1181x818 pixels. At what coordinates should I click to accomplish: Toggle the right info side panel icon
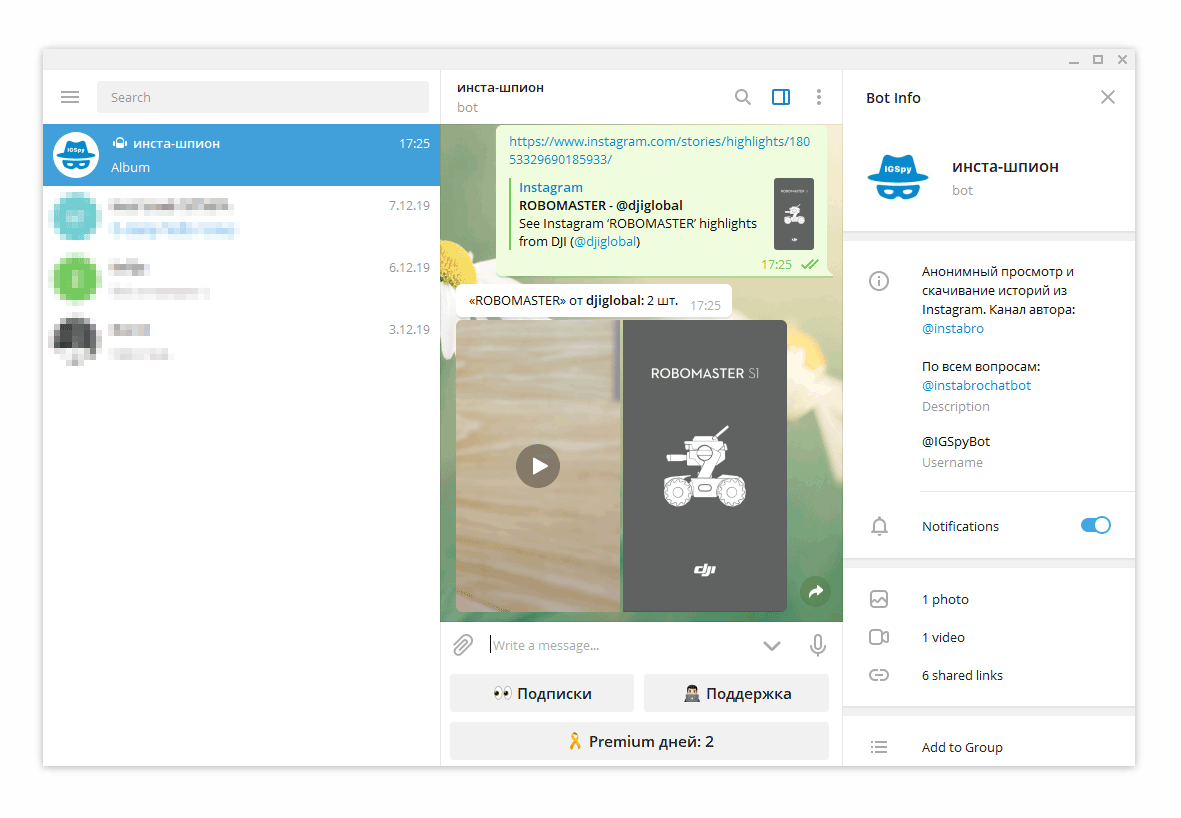click(x=781, y=97)
